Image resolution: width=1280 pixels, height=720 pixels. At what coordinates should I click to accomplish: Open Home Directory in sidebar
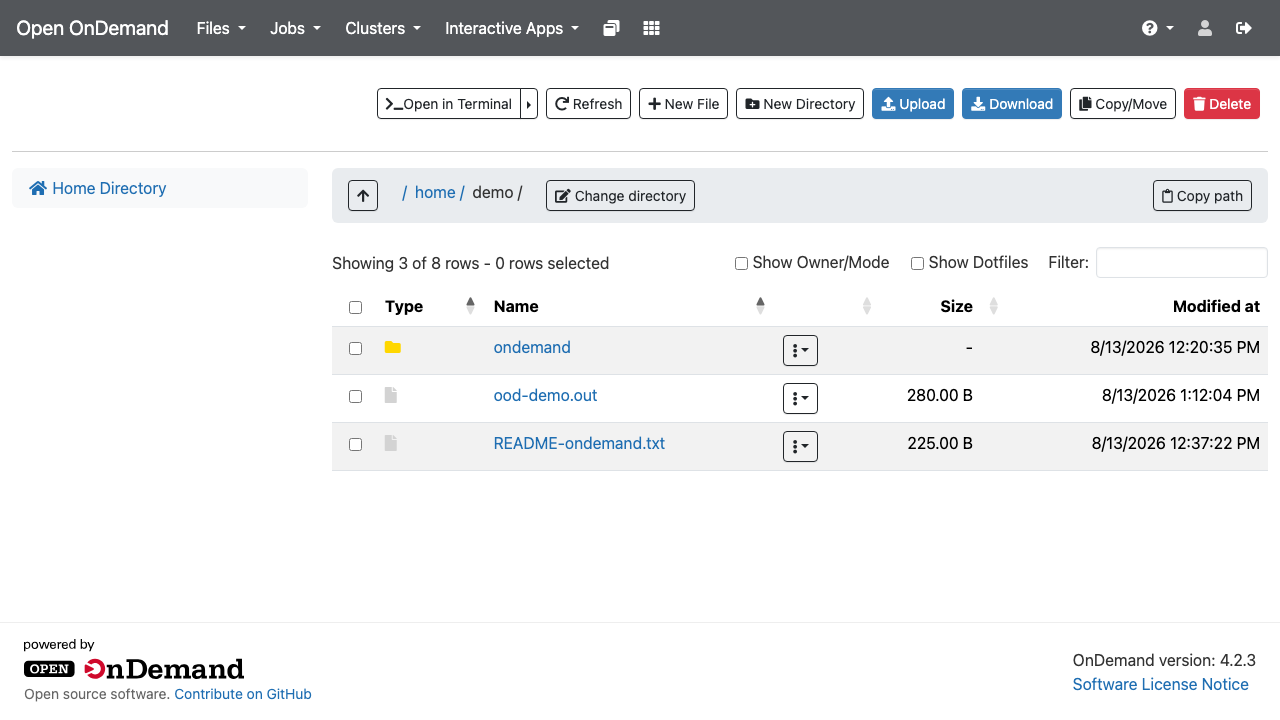98,188
